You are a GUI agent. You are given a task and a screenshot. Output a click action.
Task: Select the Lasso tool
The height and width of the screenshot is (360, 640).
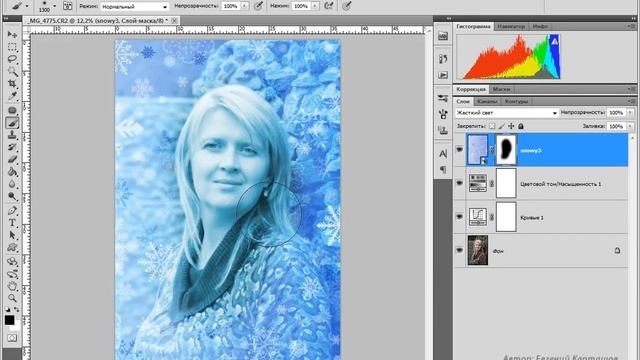(12, 59)
